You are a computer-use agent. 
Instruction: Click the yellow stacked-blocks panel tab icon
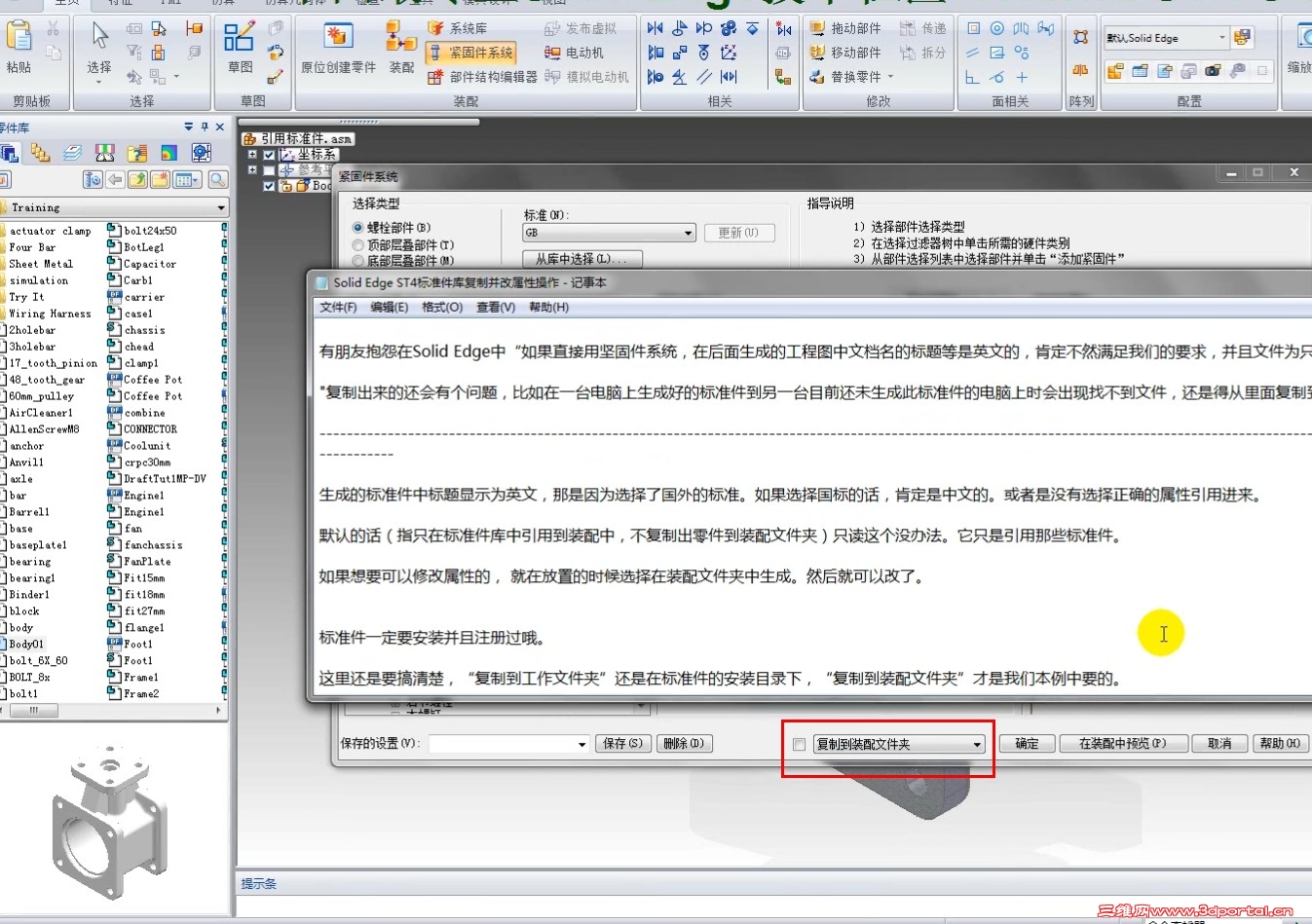click(x=40, y=153)
